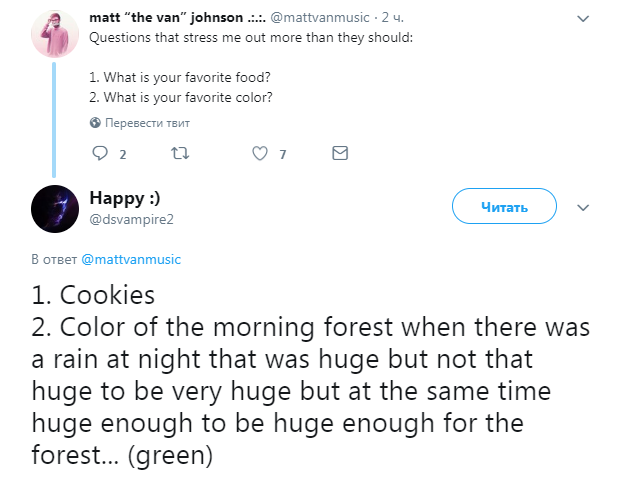Click the Перевести твит translate link
The image size is (626, 478).
point(147,123)
